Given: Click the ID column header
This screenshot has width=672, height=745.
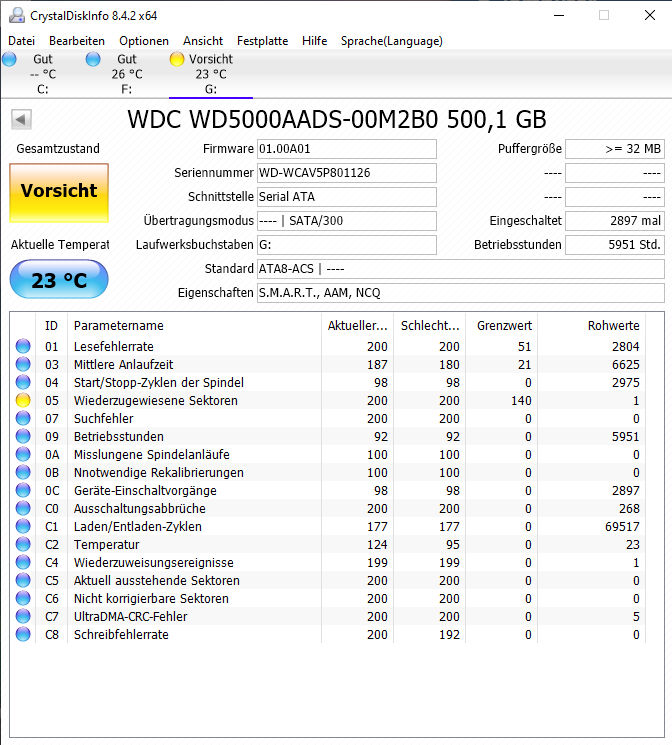Looking at the screenshot, I should [x=51, y=325].
